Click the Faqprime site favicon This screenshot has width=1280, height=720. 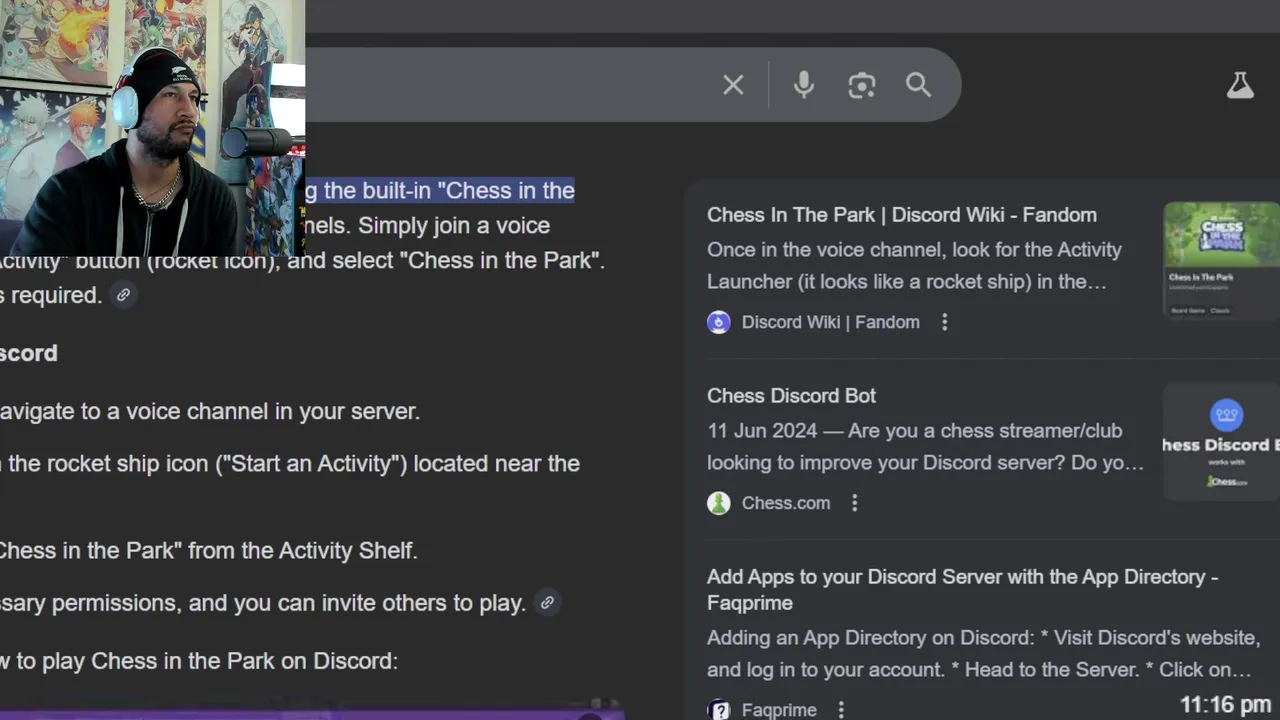tap(718, 710)
